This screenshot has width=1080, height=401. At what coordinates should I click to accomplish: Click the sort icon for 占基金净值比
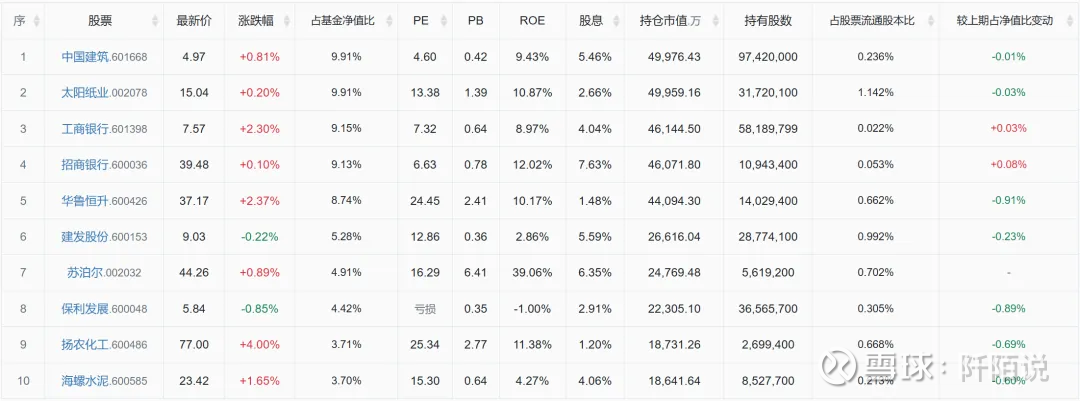(387, 21)
